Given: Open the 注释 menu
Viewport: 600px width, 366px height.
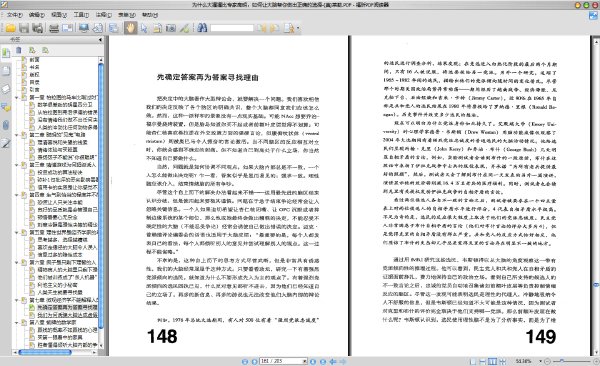Looking at the screenshot, I should coord(104,15).
